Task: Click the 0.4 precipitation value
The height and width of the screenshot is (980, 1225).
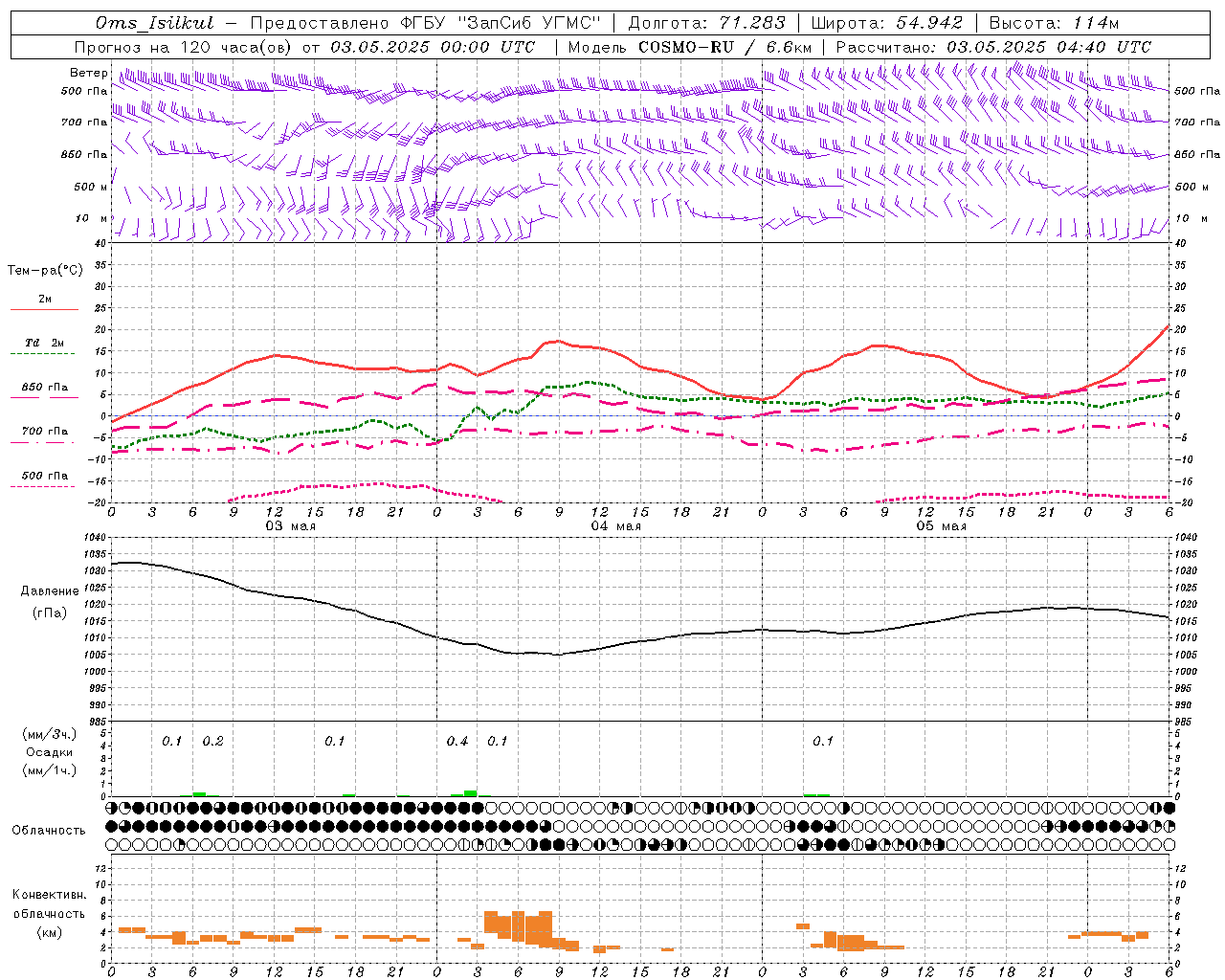Action: coord(457,742)
